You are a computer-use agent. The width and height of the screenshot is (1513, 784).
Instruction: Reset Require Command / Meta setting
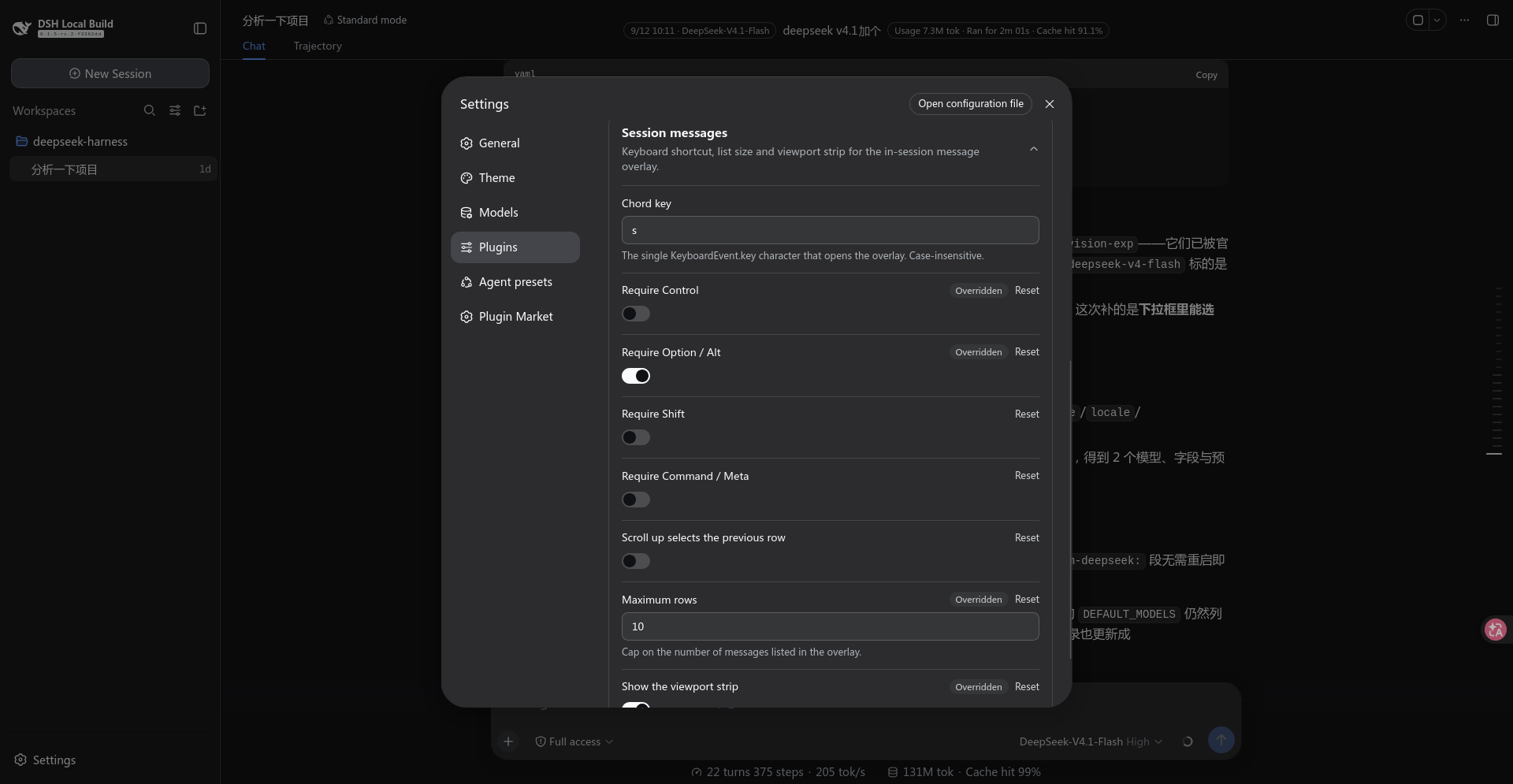click(x=1027, y=476)
